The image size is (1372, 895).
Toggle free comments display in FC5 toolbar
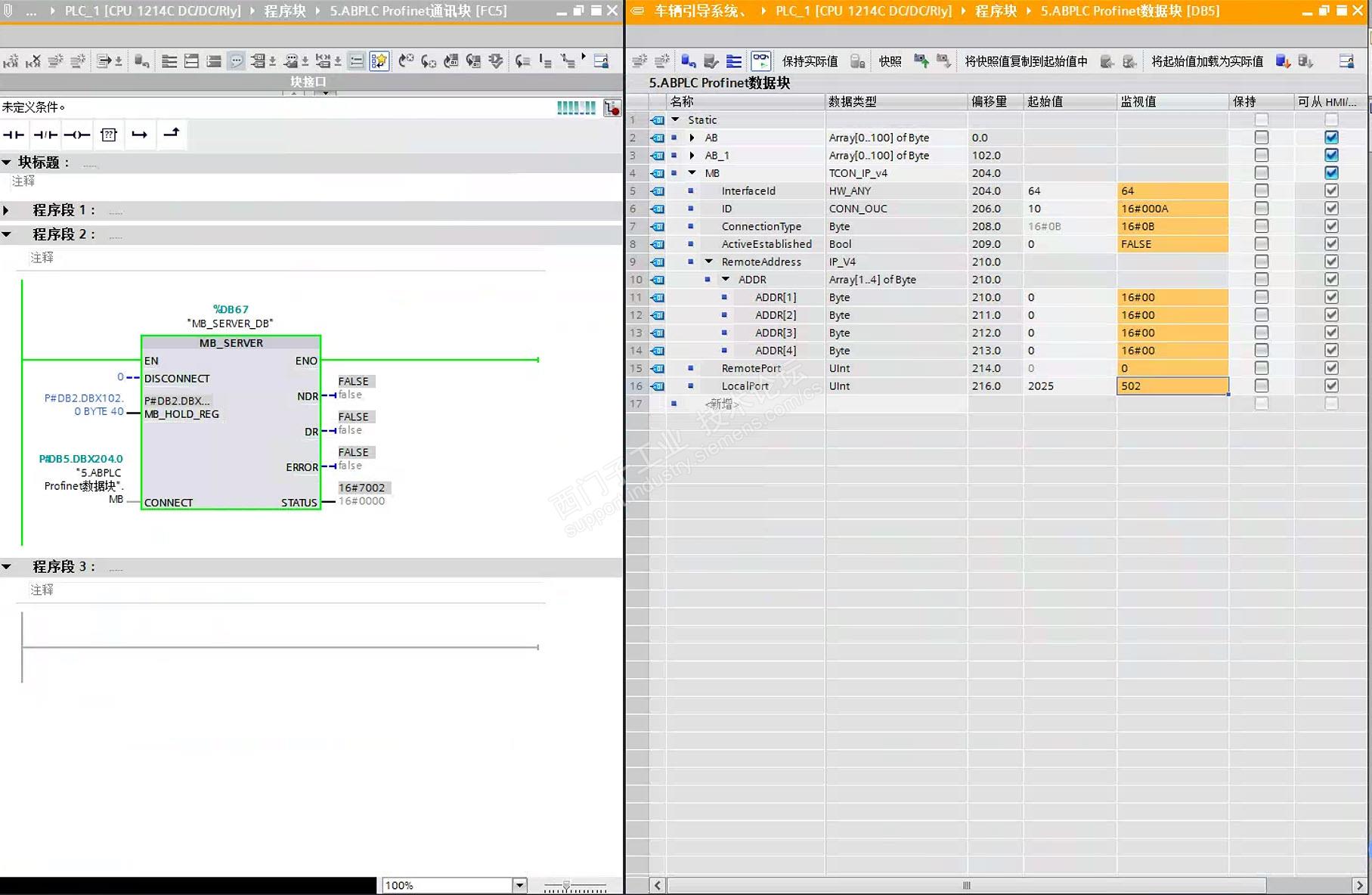(237, 61)
